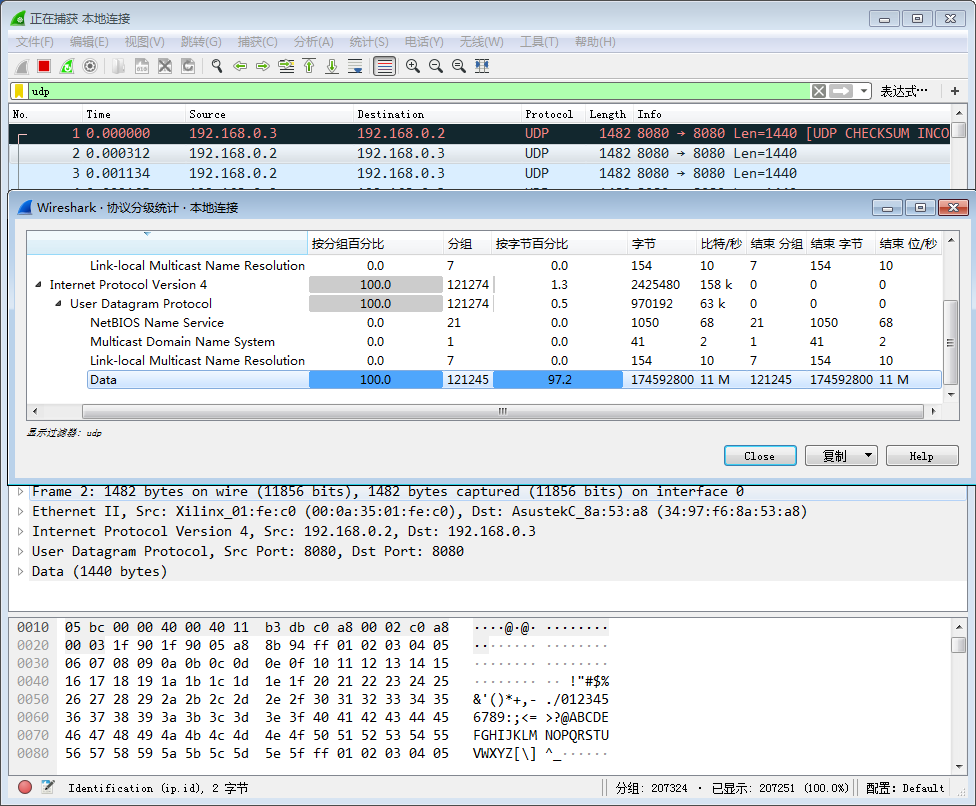Viewport: 976px width, 806px height.
Task: Expand Internet Protocol Version 4 packet details
Action: (21, 532)
